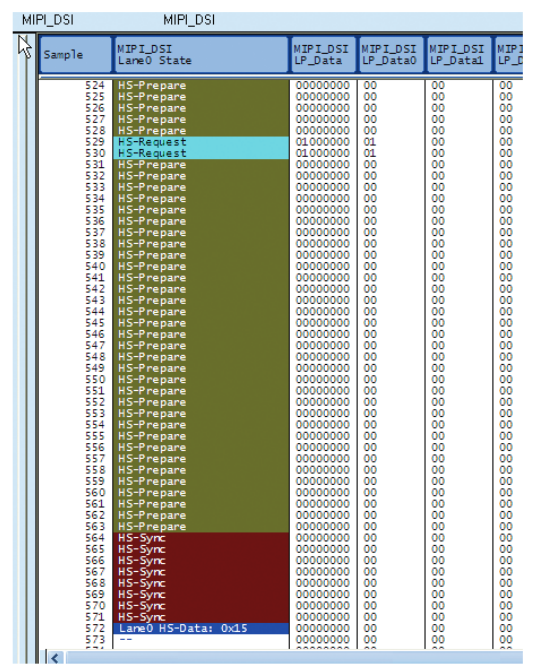Viewport: 543px width, 672px height.
Task: Select the MIPI_DSI Lane0 State column header
Action: tap(201, 55)
